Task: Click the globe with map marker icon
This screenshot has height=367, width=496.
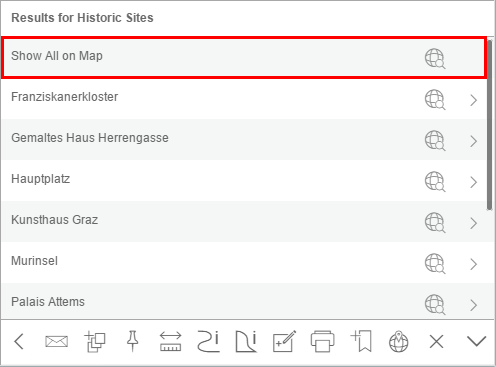Action: coord(399,341)
